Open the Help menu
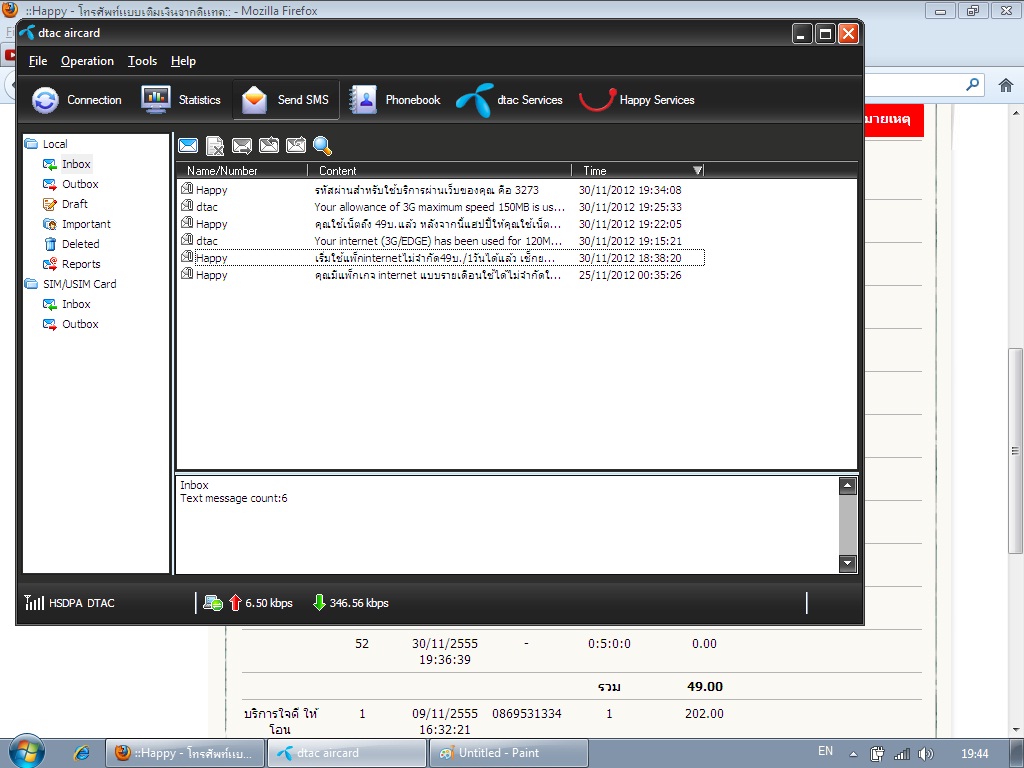Image resolution: width=1024 pixels, height=768 pixels. [x=184, y=61]
